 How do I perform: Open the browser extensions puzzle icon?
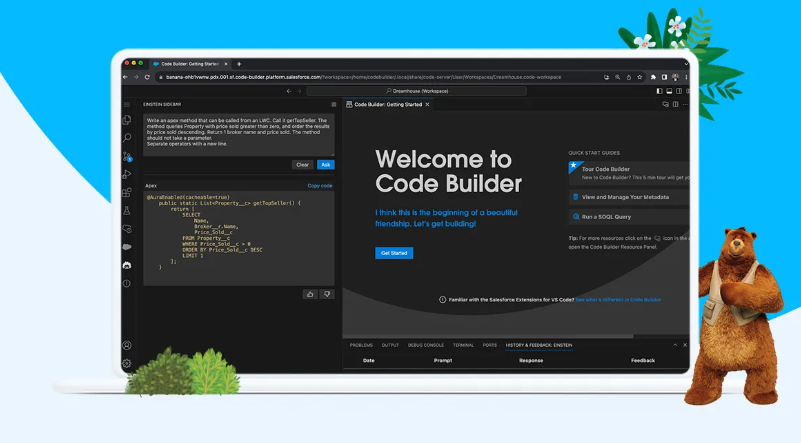click(653, 77)
